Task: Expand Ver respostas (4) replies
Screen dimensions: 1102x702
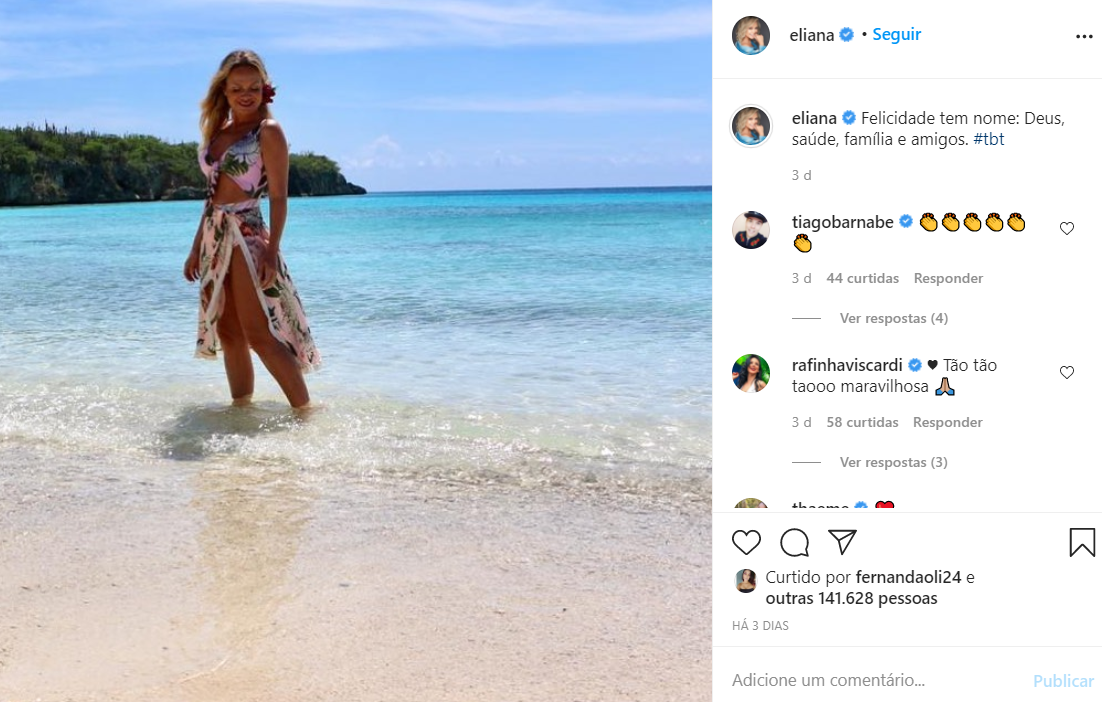Action: click(893, 318)
